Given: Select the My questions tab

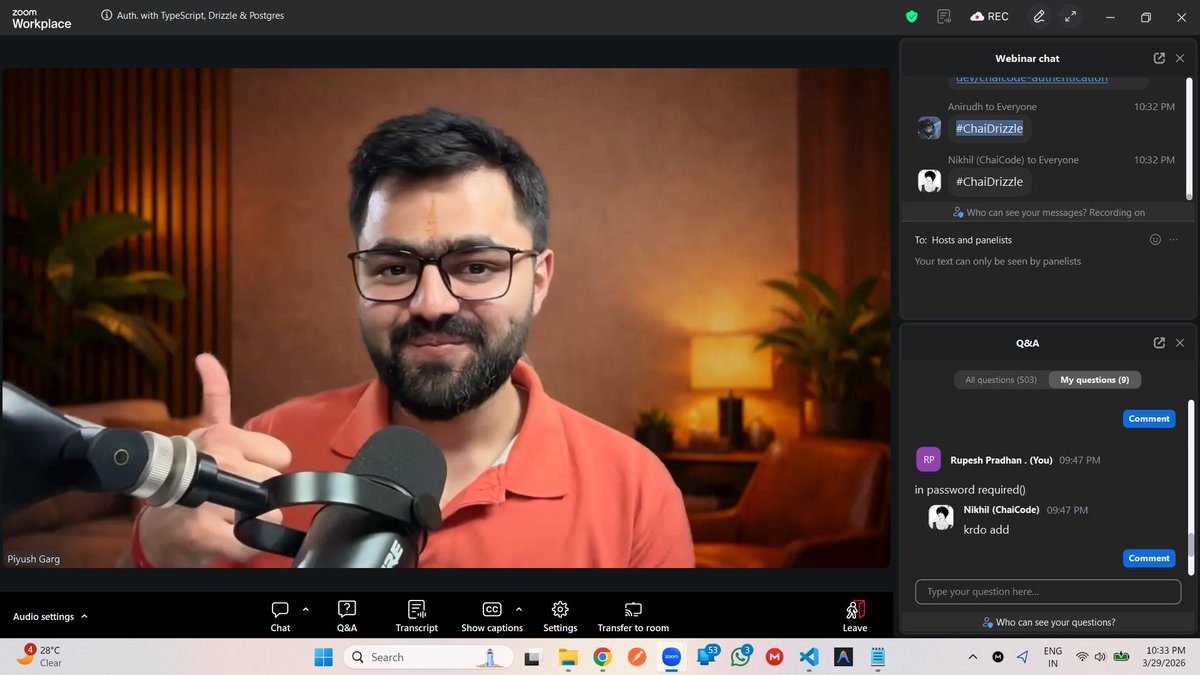Looking at the screenshot, I should (1095, 380).
